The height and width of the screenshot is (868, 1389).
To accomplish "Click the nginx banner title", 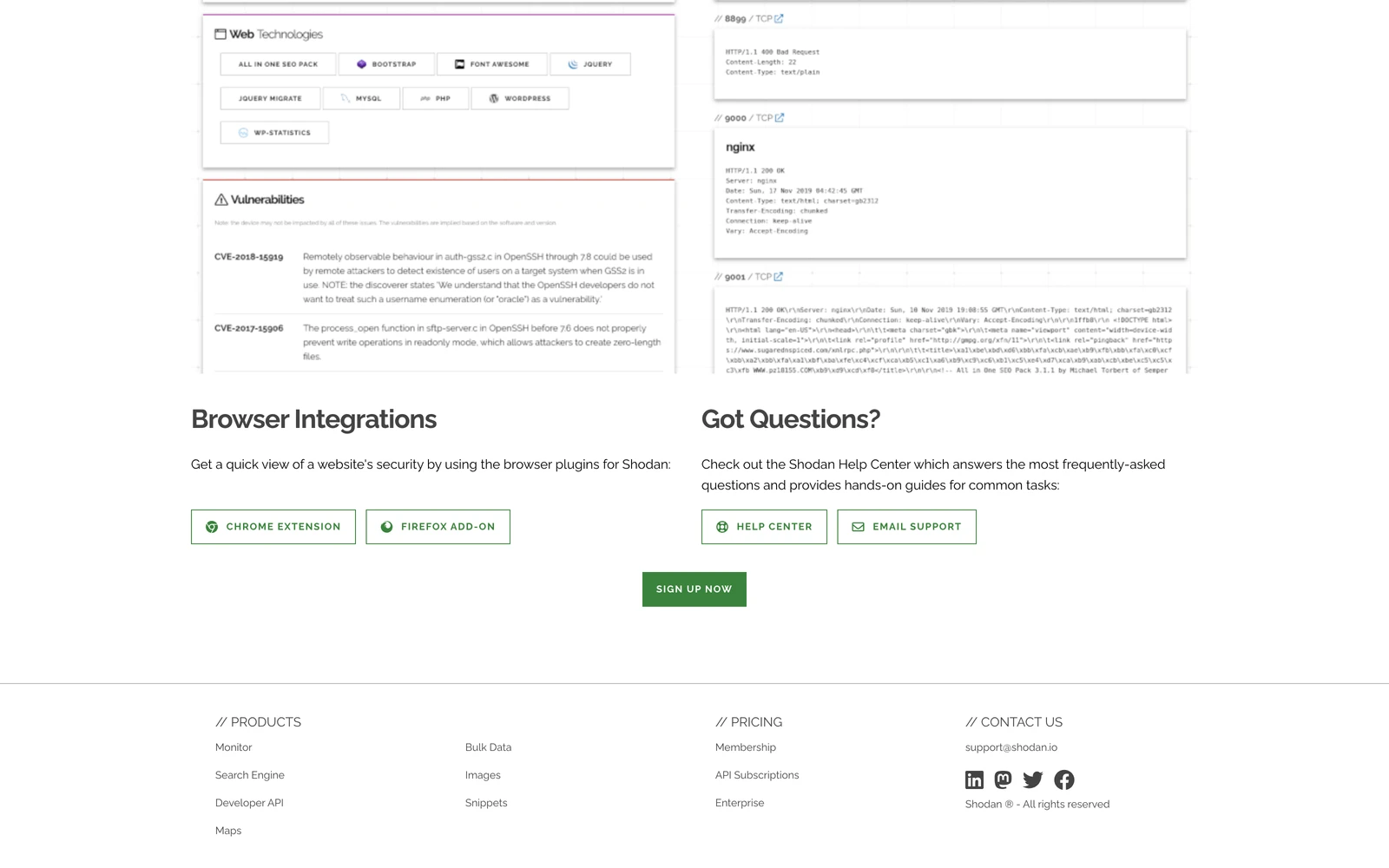I will pyautogui.click(x=741, y=148).
